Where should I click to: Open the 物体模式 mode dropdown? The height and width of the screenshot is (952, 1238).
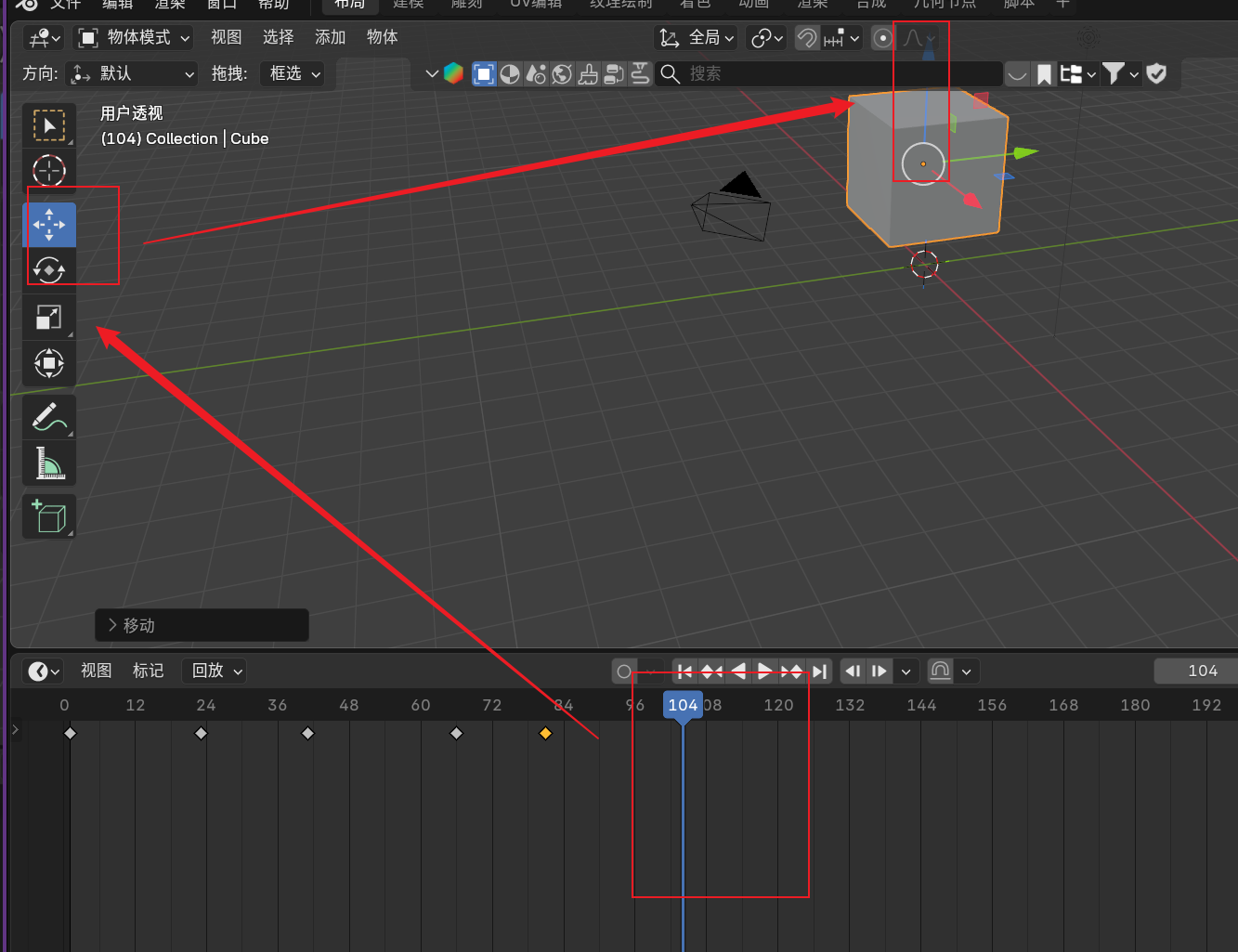pyautogui.click(x=135, y=38)
